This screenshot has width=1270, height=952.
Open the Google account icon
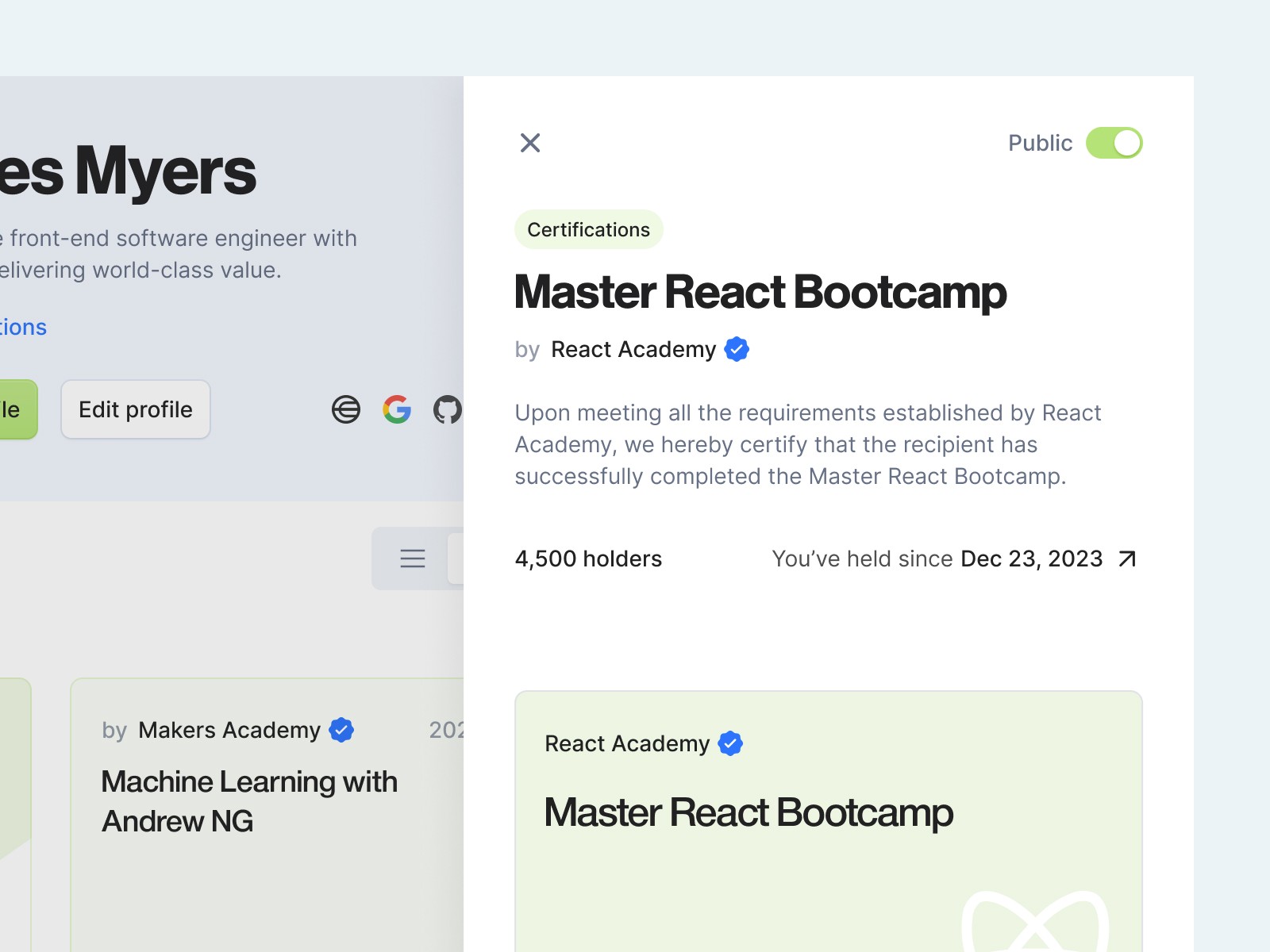click(x=397, y=409)
